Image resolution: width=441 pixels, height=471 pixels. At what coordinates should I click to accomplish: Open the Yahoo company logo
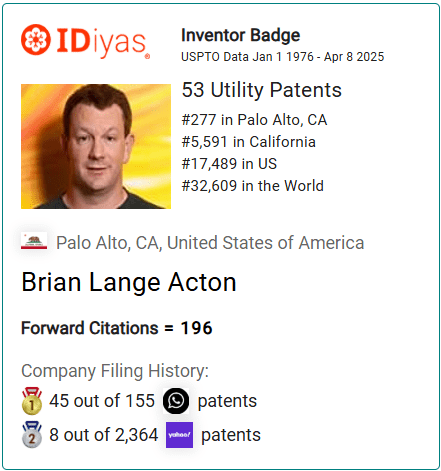tap(179, 435)
